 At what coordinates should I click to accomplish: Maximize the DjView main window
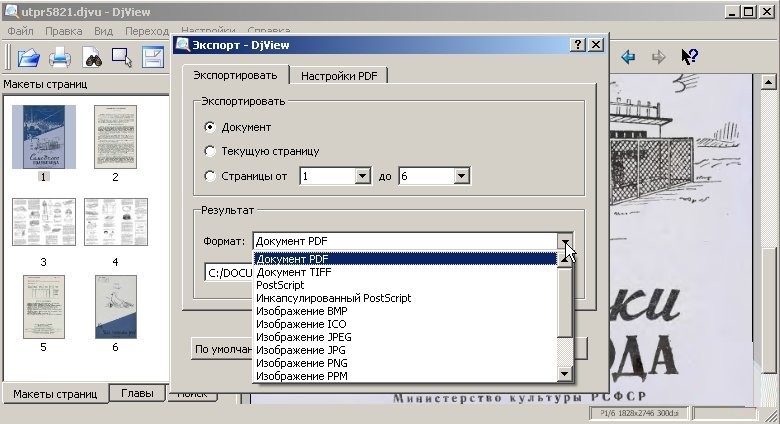click(749, 11)
